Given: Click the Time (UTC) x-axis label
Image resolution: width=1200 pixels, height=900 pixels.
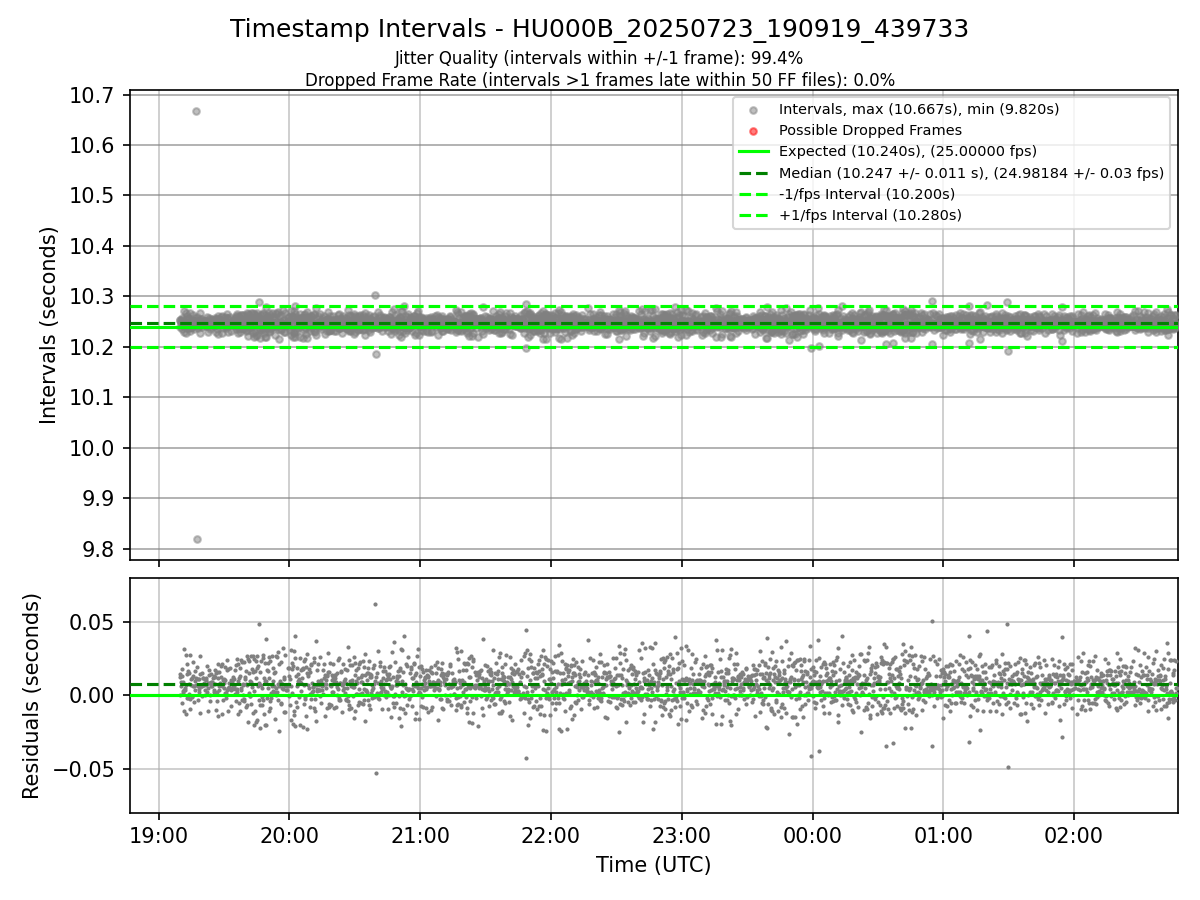Looking at the screenshot, I should 653,865.
